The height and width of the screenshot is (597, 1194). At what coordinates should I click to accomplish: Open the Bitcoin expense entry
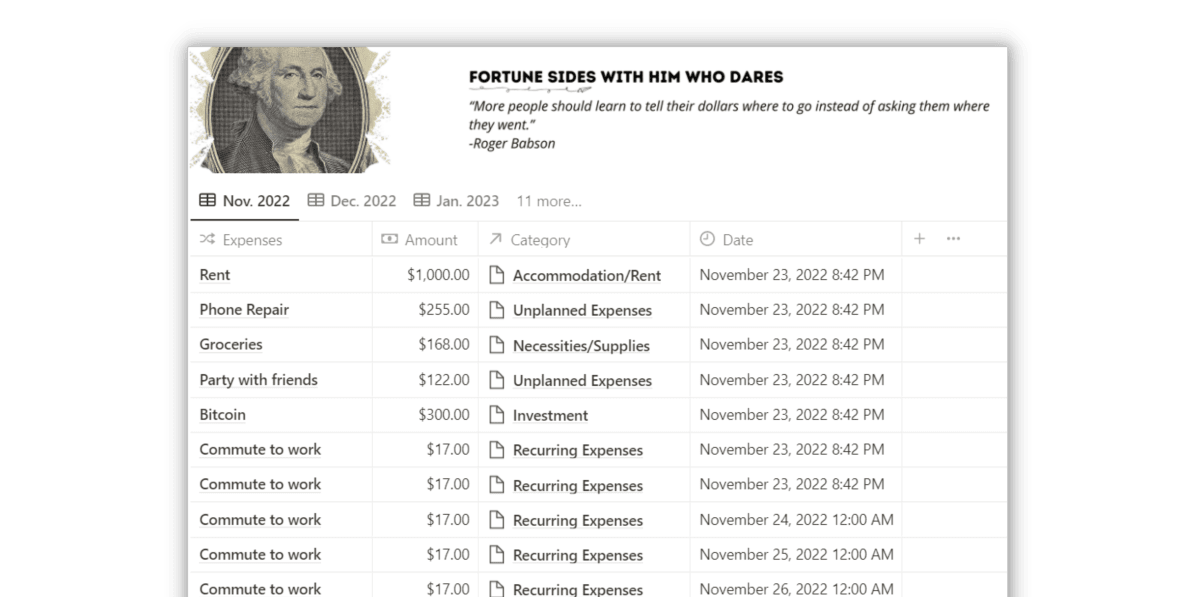pyautogui.click(x=222, y=415)
